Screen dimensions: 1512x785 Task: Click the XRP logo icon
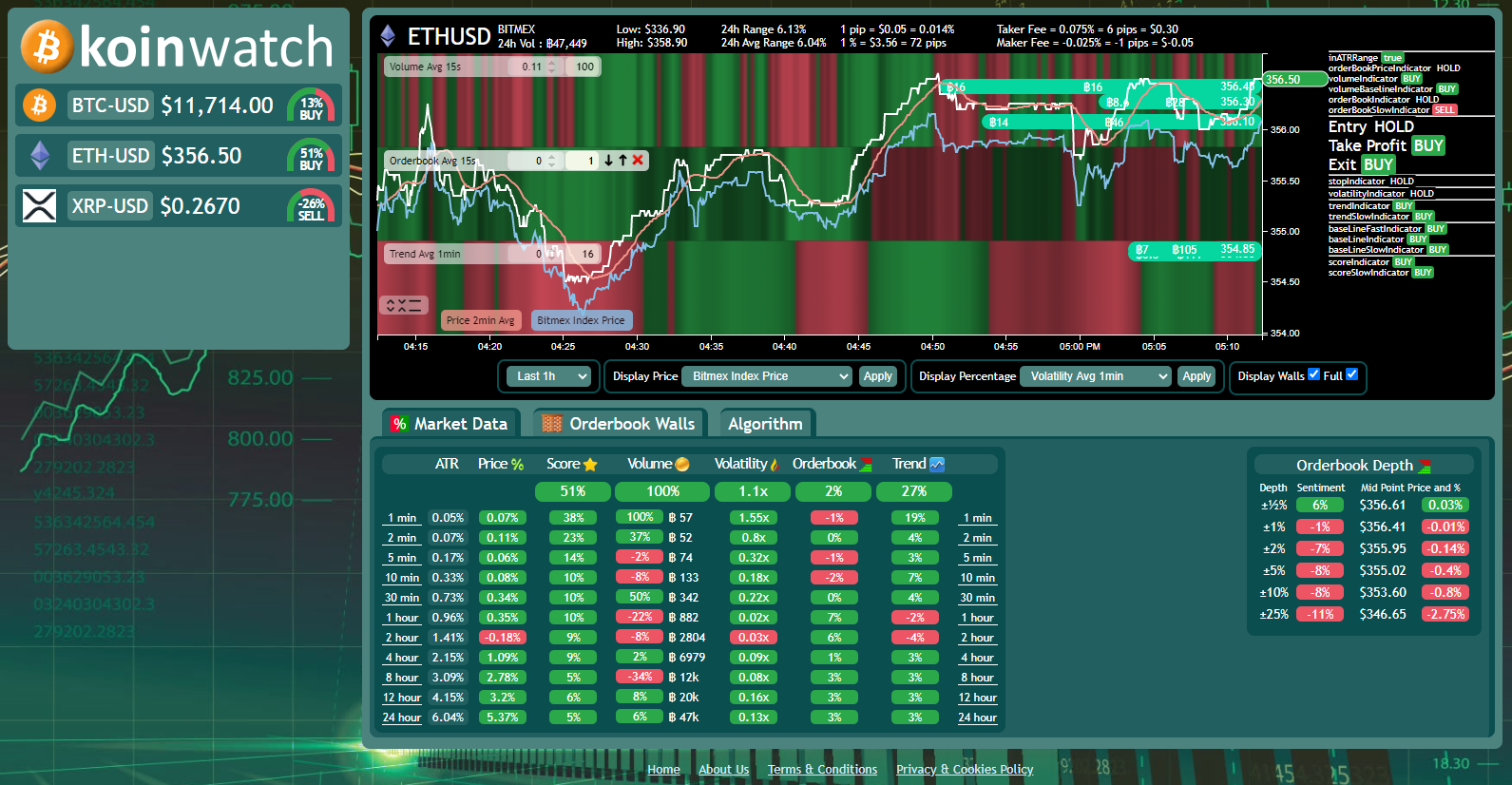pos(39,205)
